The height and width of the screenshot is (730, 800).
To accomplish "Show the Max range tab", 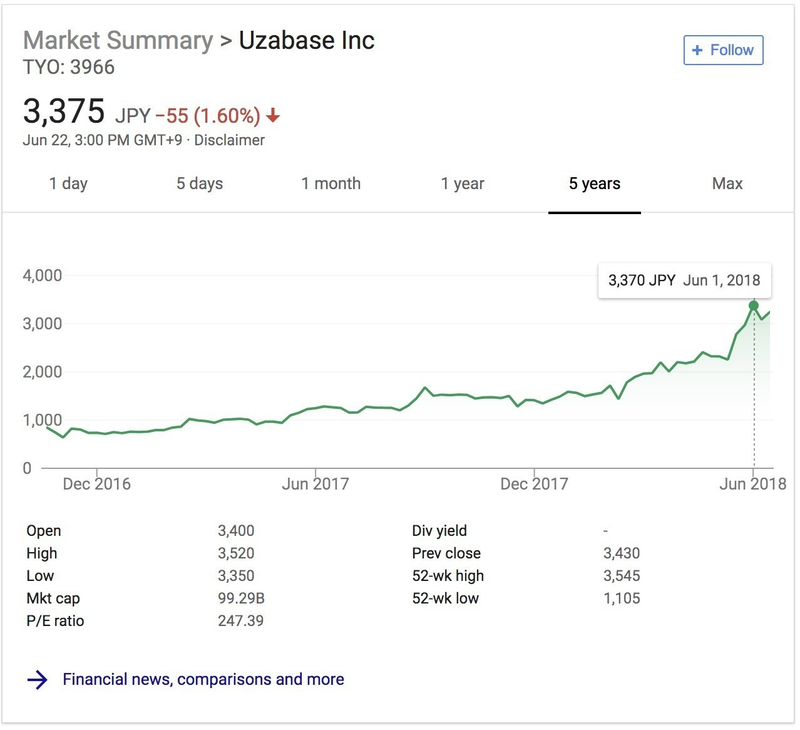I will [727, 183].
